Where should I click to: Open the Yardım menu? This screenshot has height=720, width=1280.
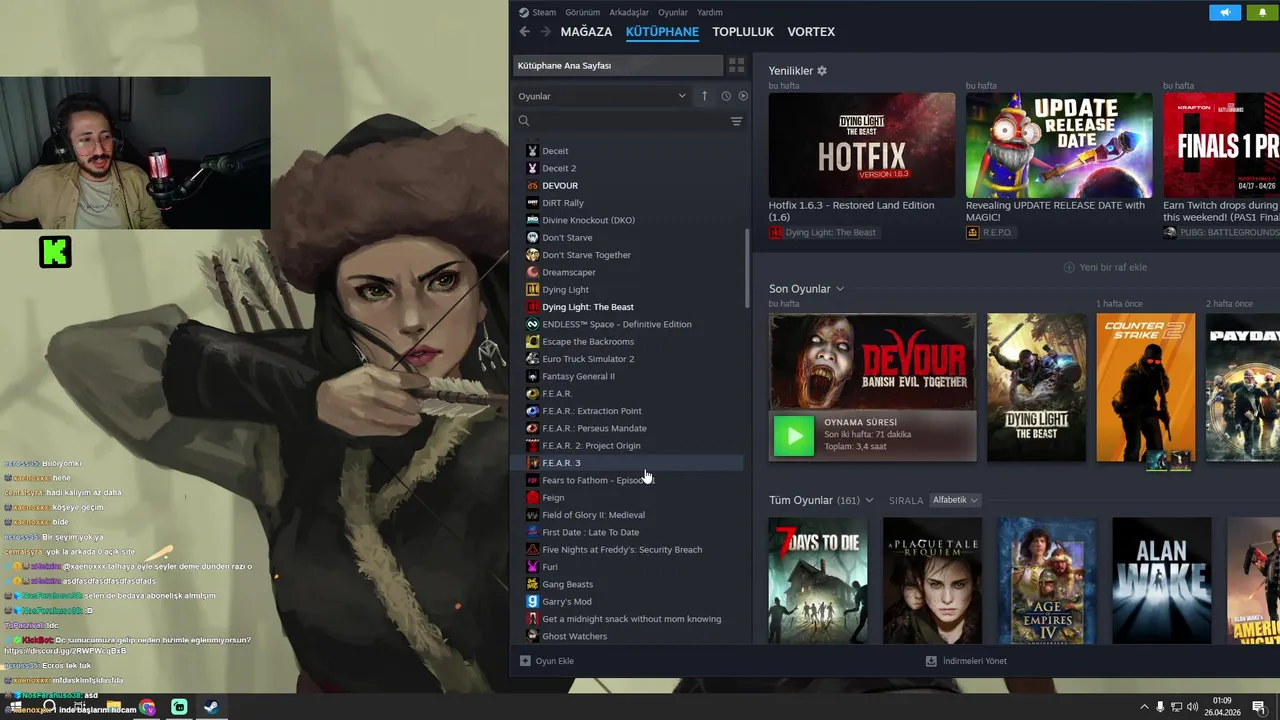point(710,12)
